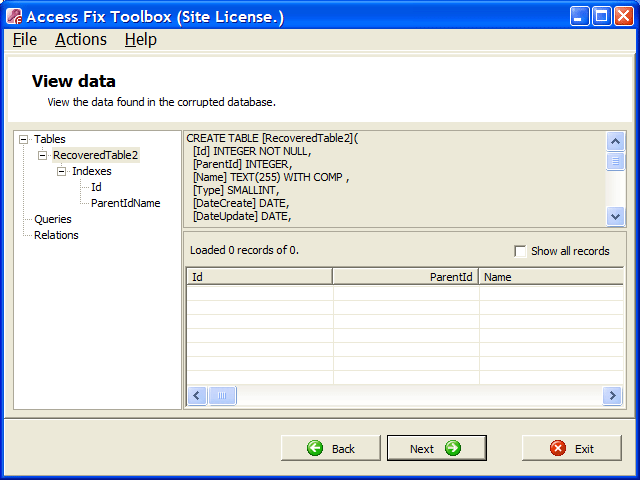Click the data grid scroll left arrow
The width and height of the screenshot is (640, 480).
point(197,395)
